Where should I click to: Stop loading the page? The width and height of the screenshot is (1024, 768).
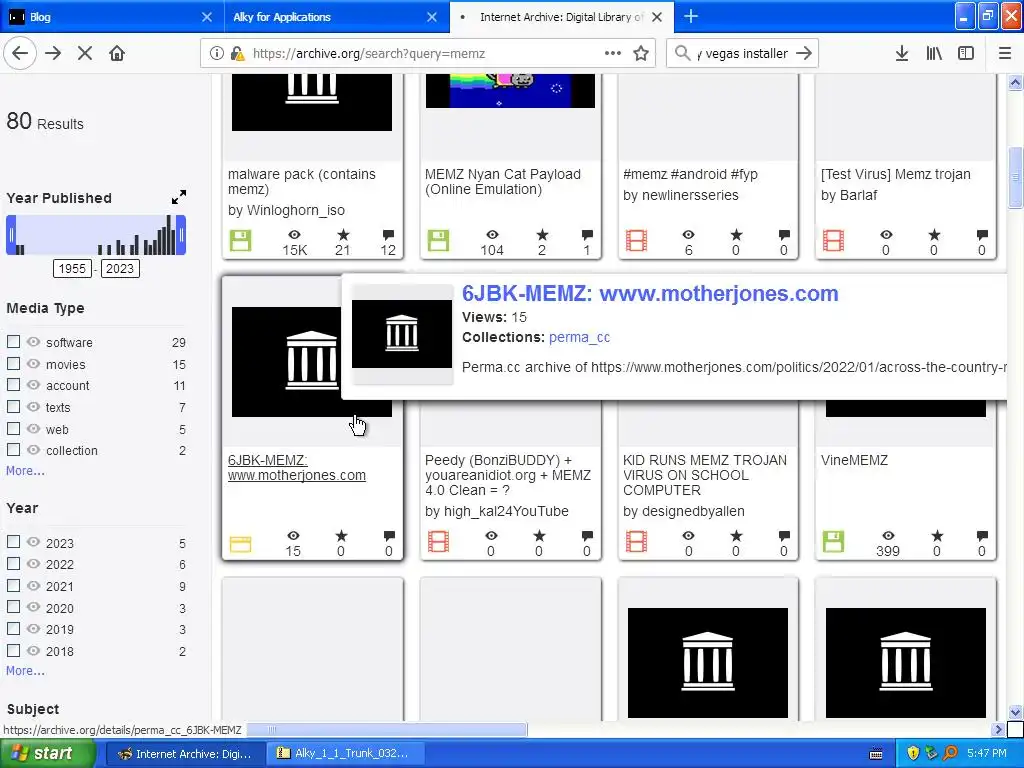pyautogui.click(x=85, y=54)
